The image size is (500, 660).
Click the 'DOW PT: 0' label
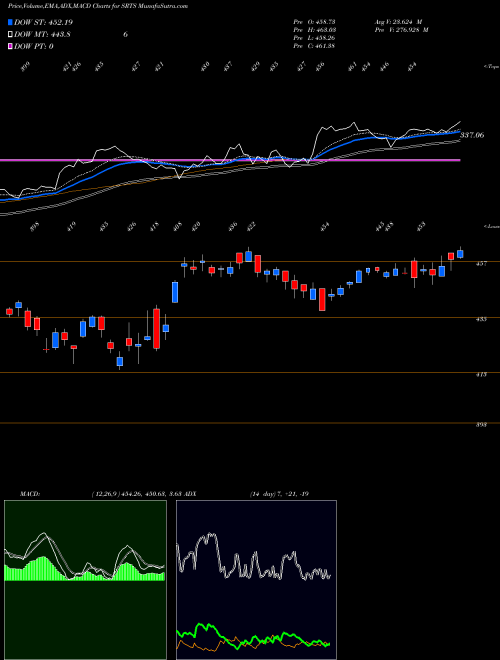[34, 46]
